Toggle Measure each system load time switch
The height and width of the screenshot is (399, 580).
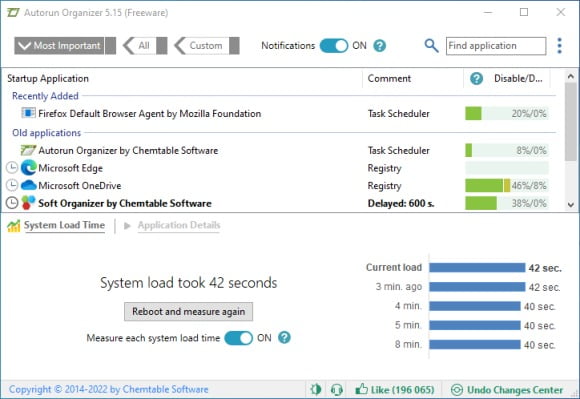pyautogui.click(x=239, y=338)
